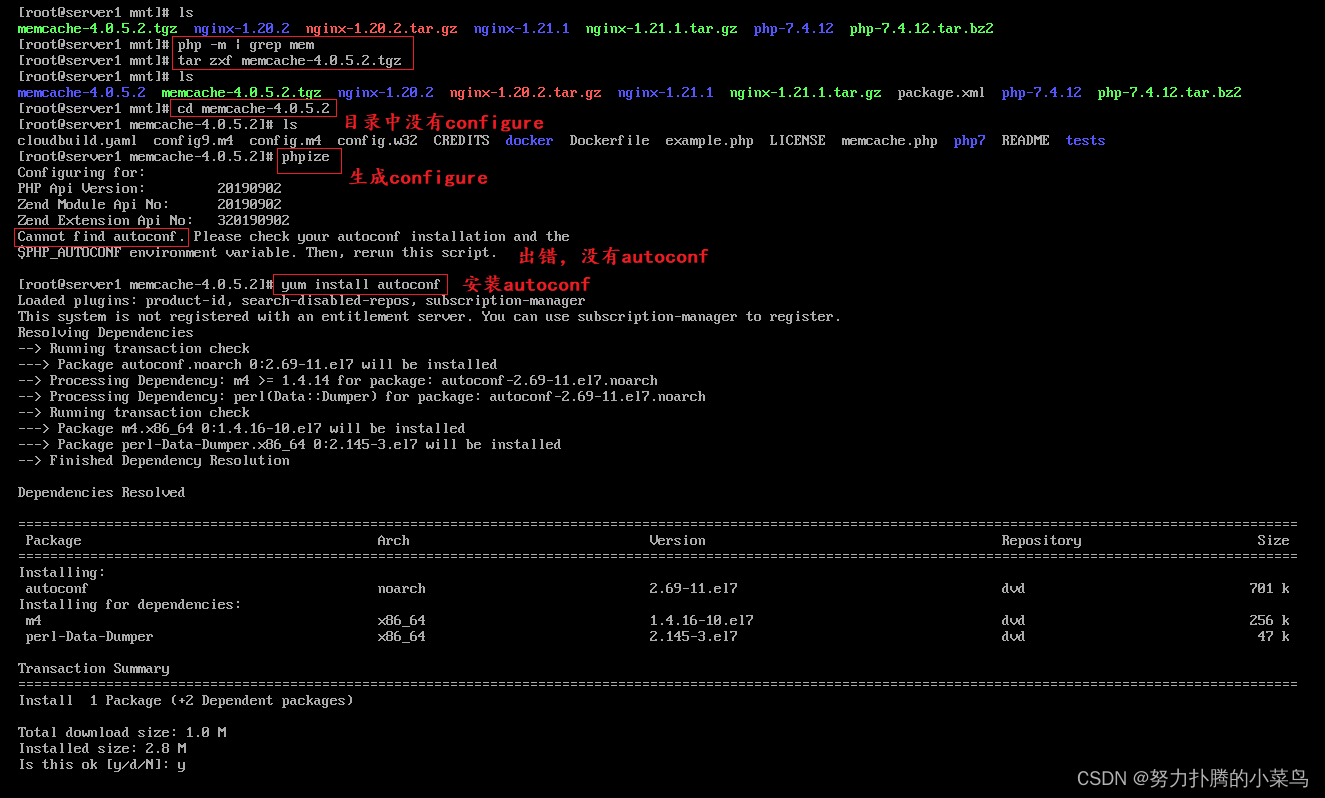Click the CREDITS file name

tap(461, 141)
